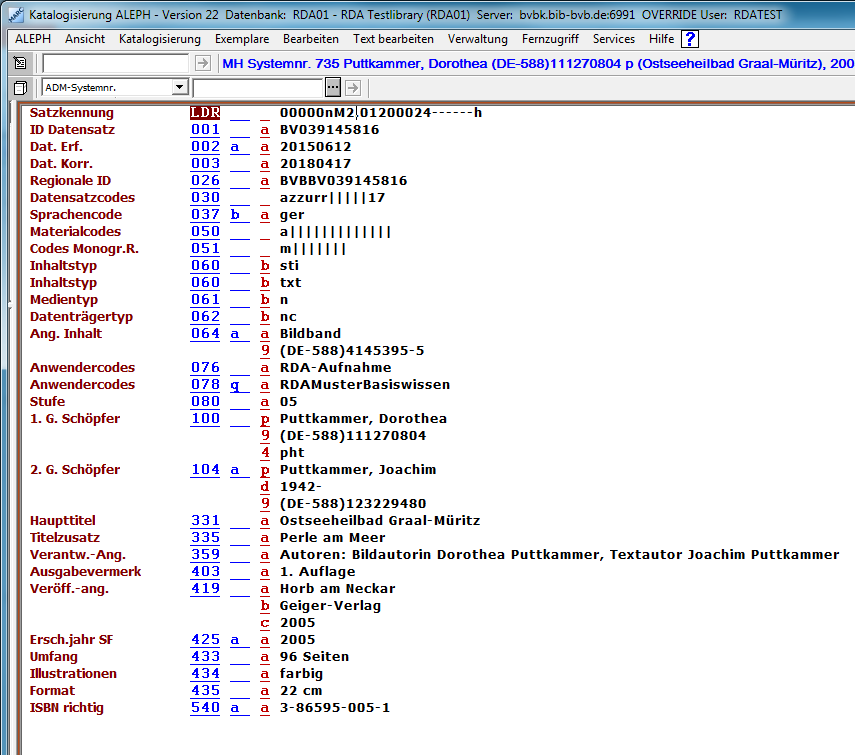Click the arrow button right of the top search field
Screen dimensions: 855x755
click(x=202, y=63)
